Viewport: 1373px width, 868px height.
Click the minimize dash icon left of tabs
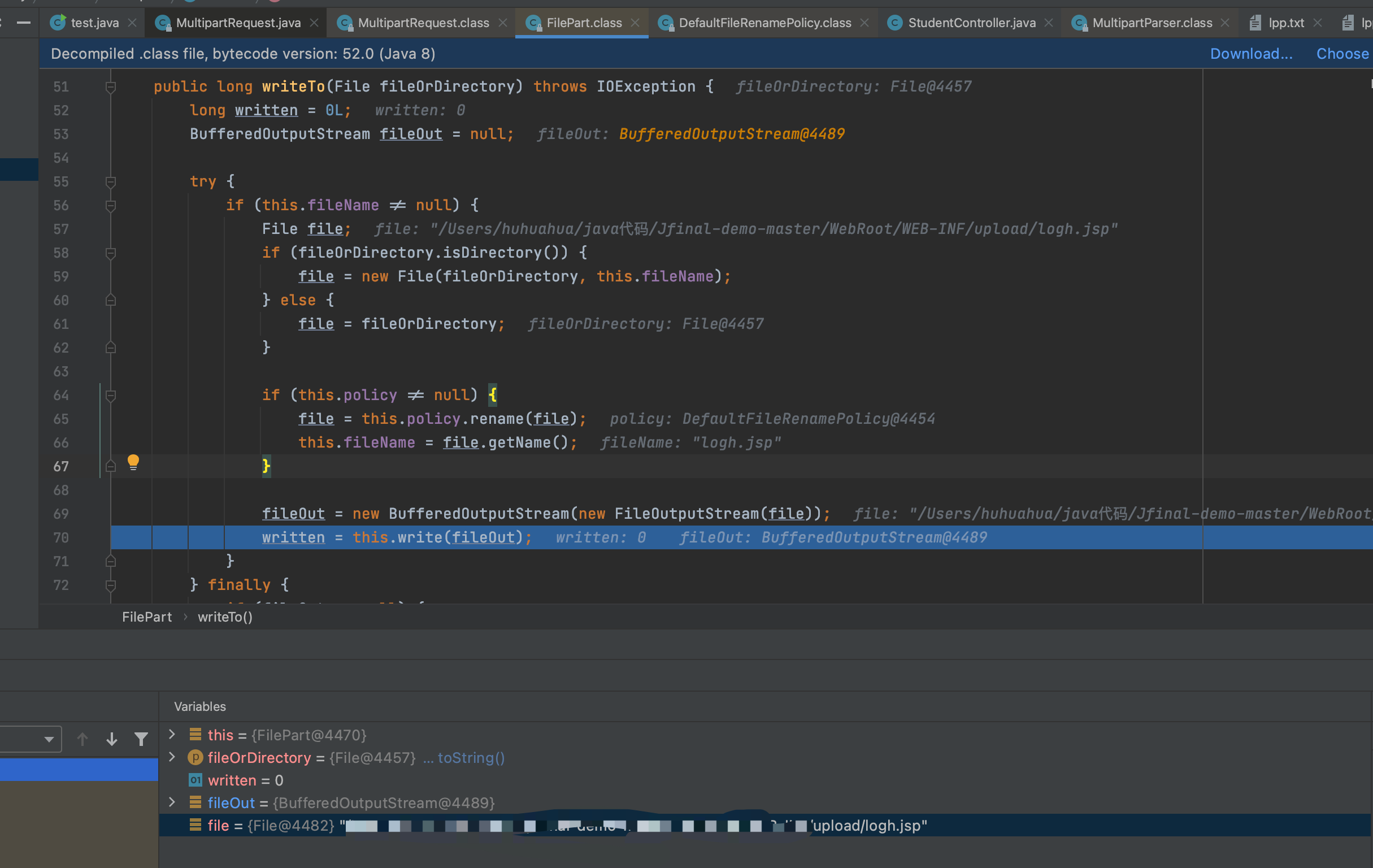[23, 23]
